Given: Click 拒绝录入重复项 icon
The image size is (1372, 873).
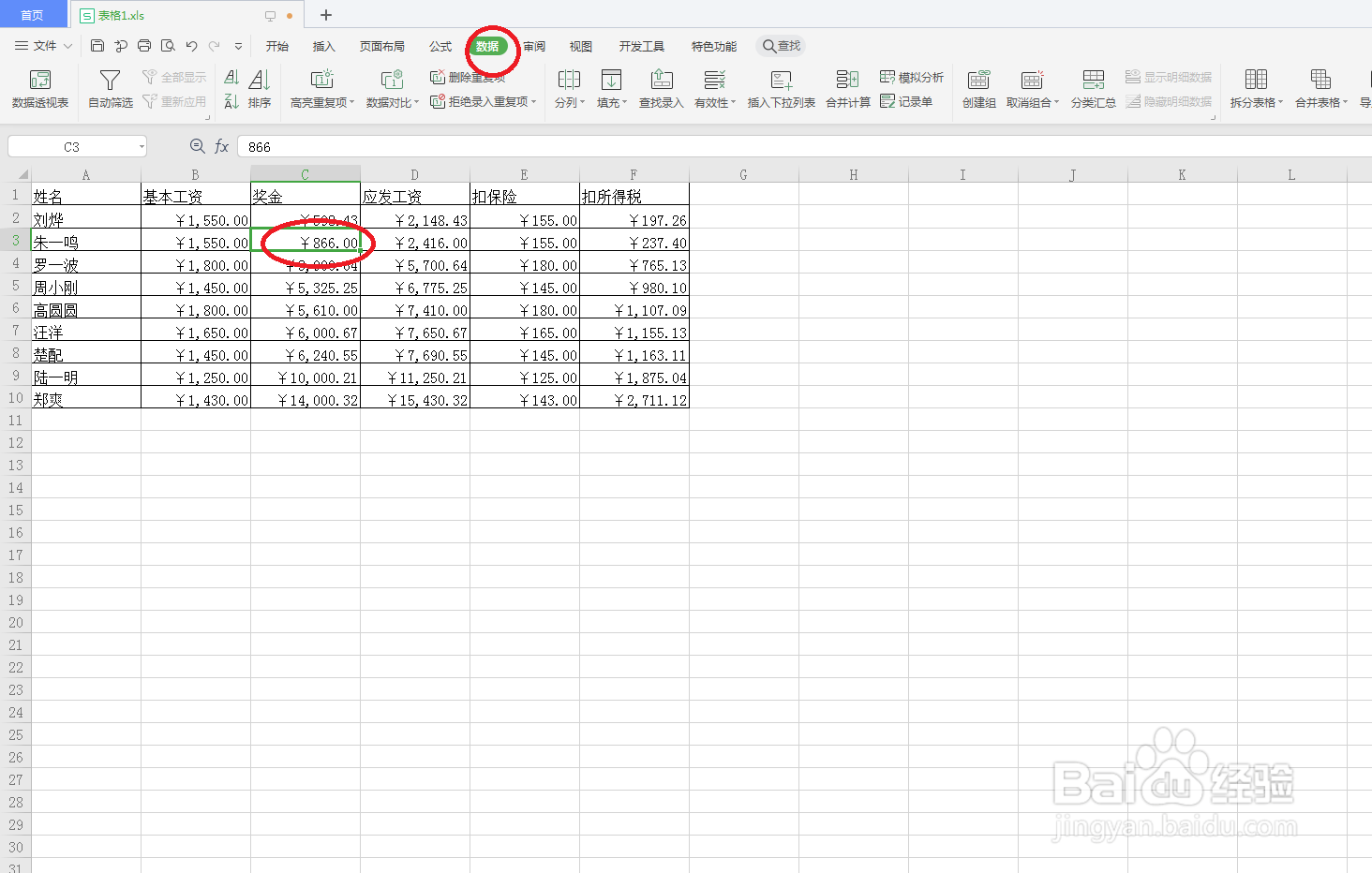Looking at the screenshot, I should click(438, 101).
